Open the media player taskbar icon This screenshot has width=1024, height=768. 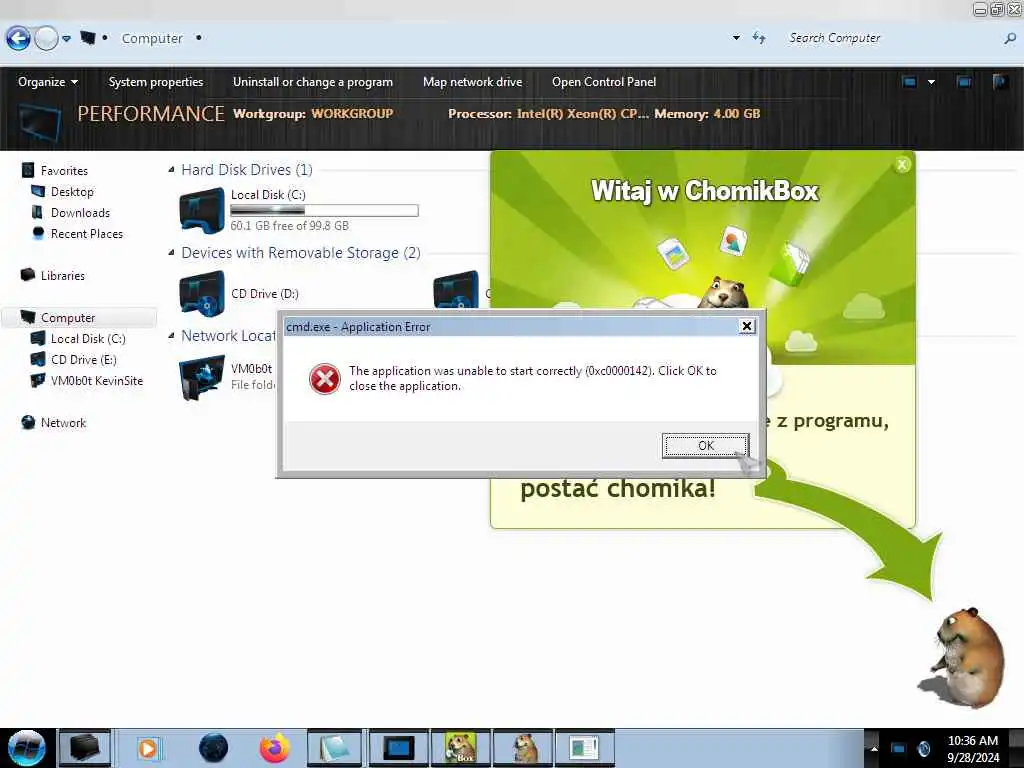pyautogui.click(x=148, y=748)
